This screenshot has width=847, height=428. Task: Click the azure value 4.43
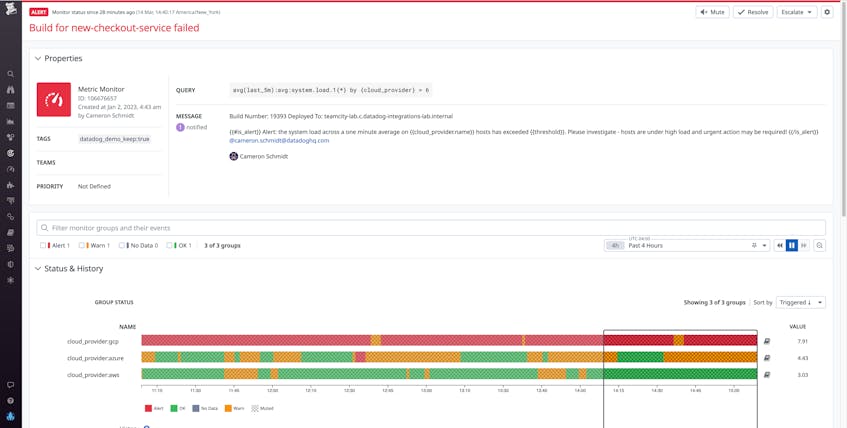(x=802, y=358)
